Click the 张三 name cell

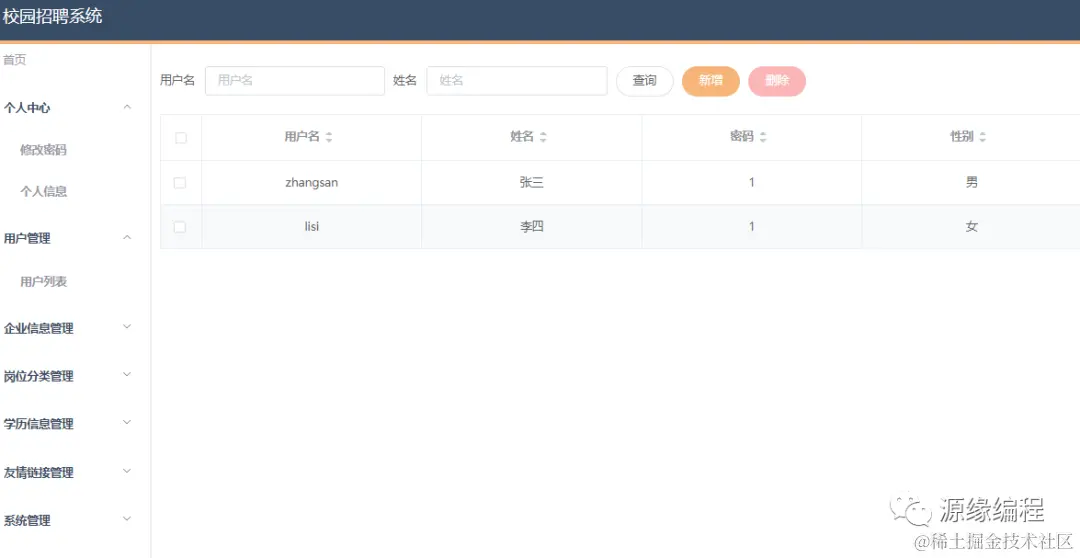pos(532,183)
